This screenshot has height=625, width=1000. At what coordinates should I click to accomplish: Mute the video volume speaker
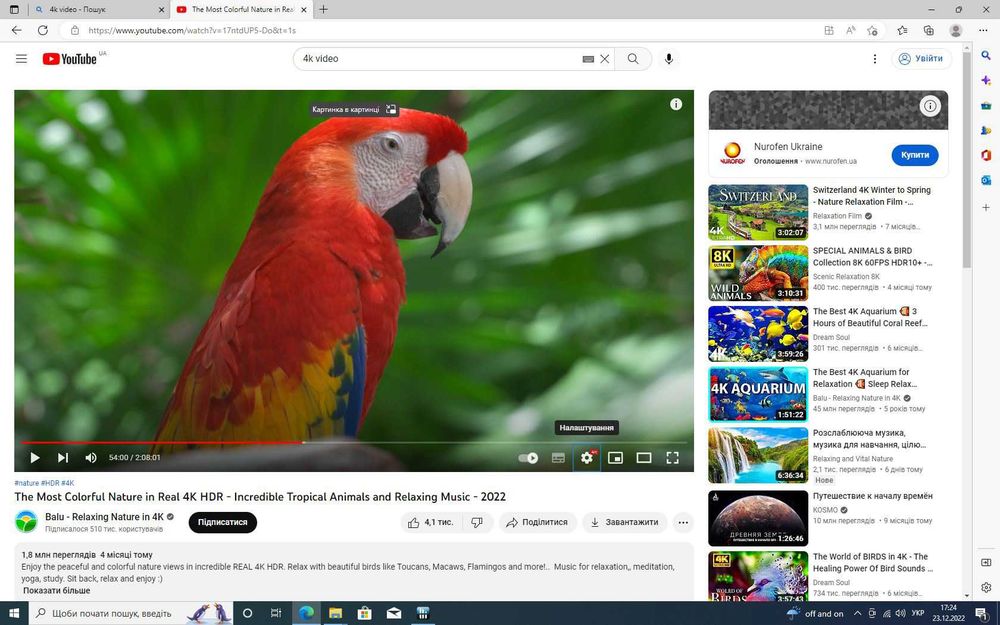91,457
